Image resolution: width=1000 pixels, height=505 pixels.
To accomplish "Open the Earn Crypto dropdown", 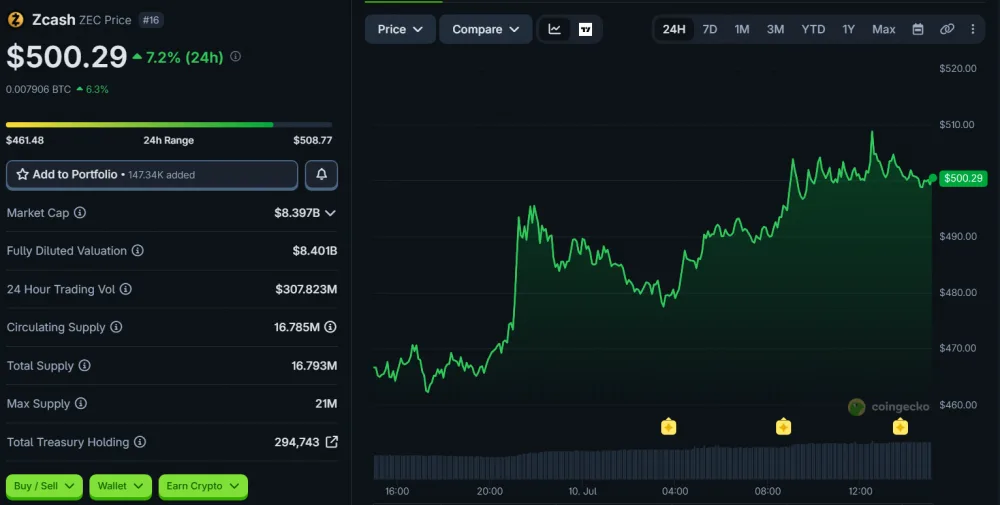I will tap(203, 487).
